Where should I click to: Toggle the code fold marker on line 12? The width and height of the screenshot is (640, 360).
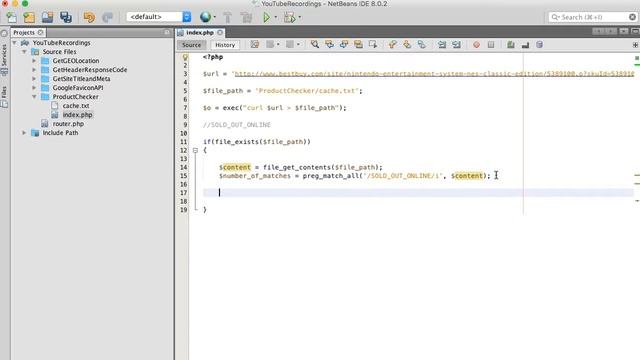tap(195, 150)
